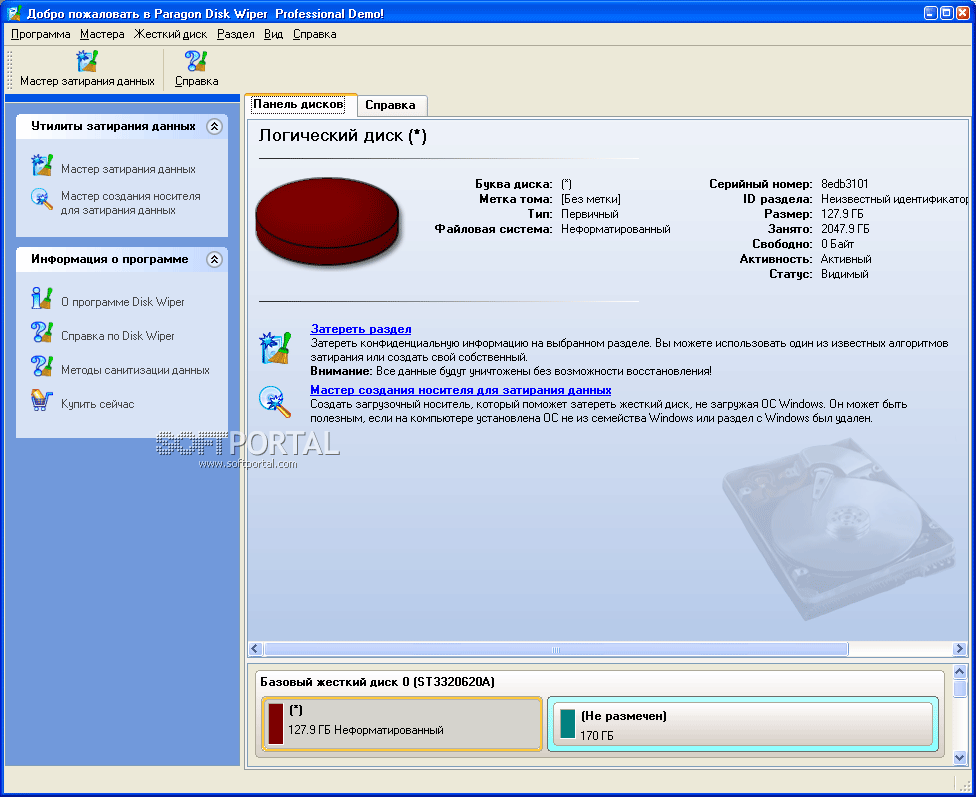Switch to the Справка tab
This screenshot has width=976, height=797.
(x=390, y=105)
